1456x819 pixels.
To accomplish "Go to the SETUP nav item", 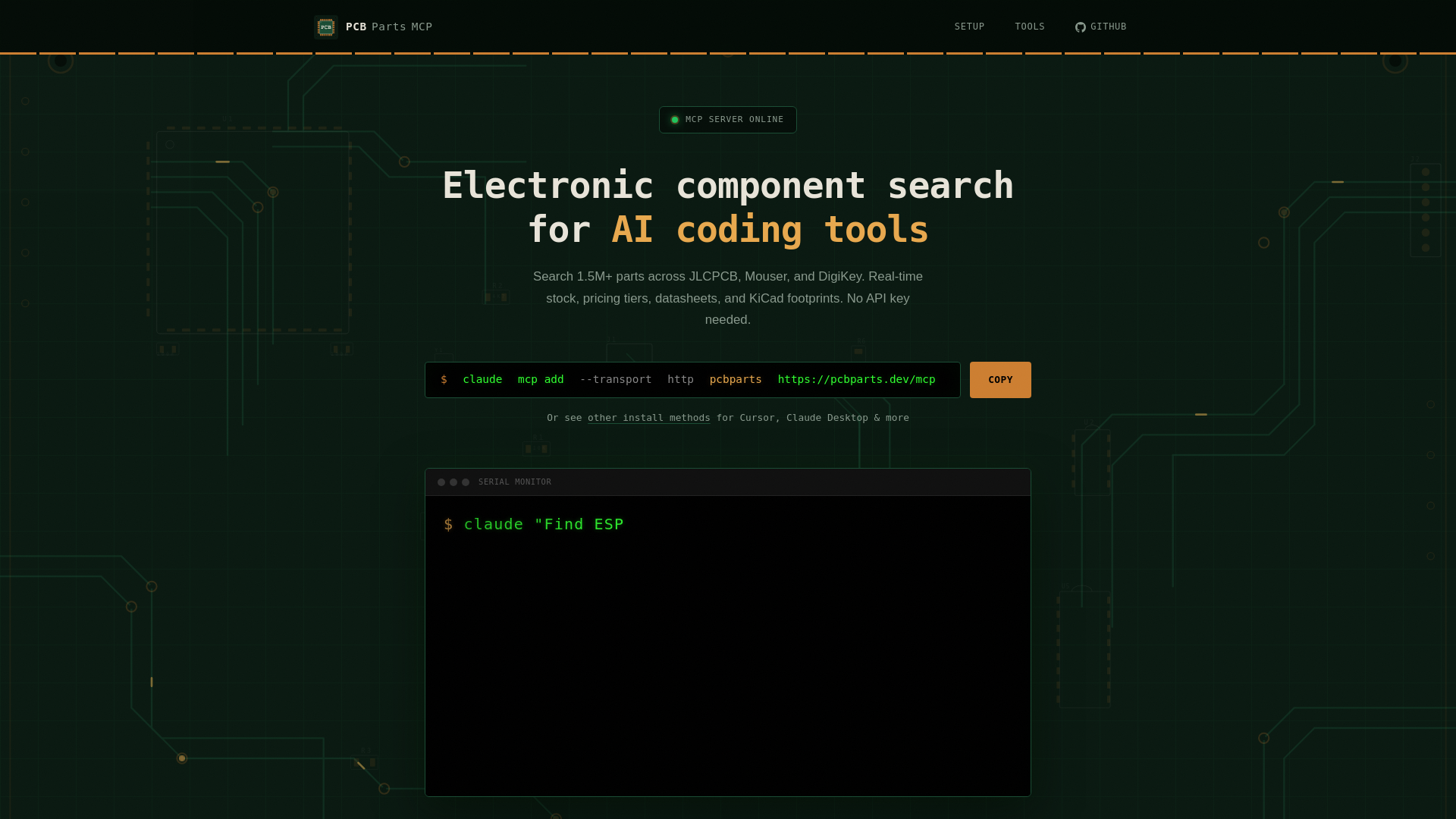I will [x=969, y=27].
